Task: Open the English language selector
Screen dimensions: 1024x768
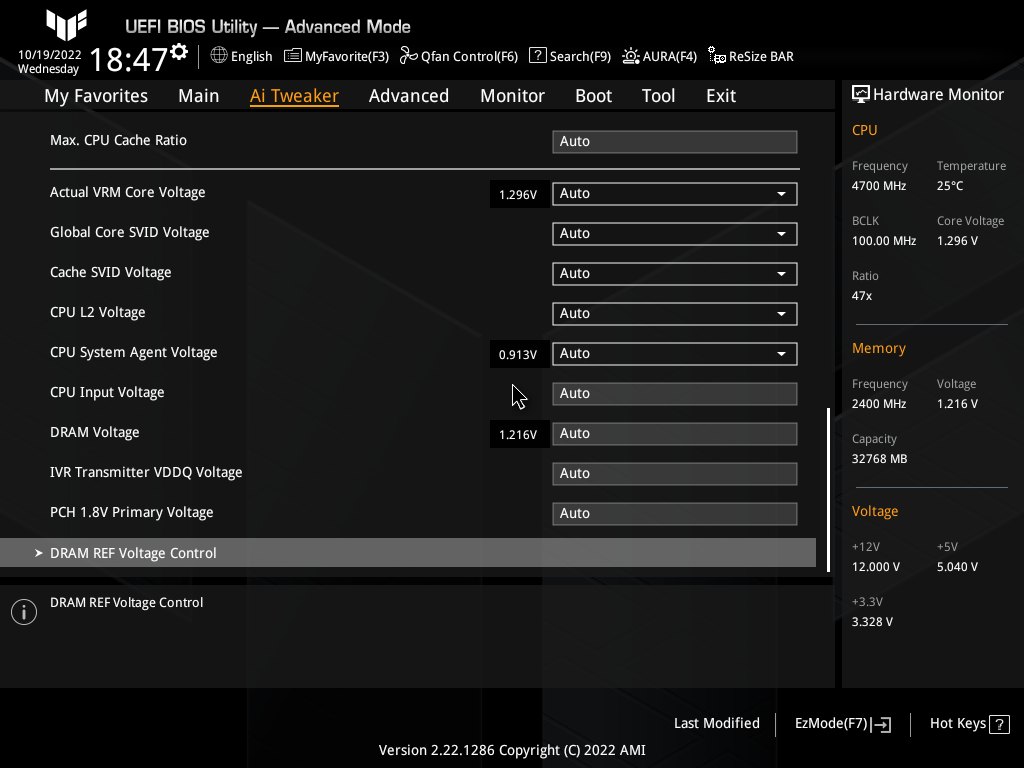Action: [241, 56]
